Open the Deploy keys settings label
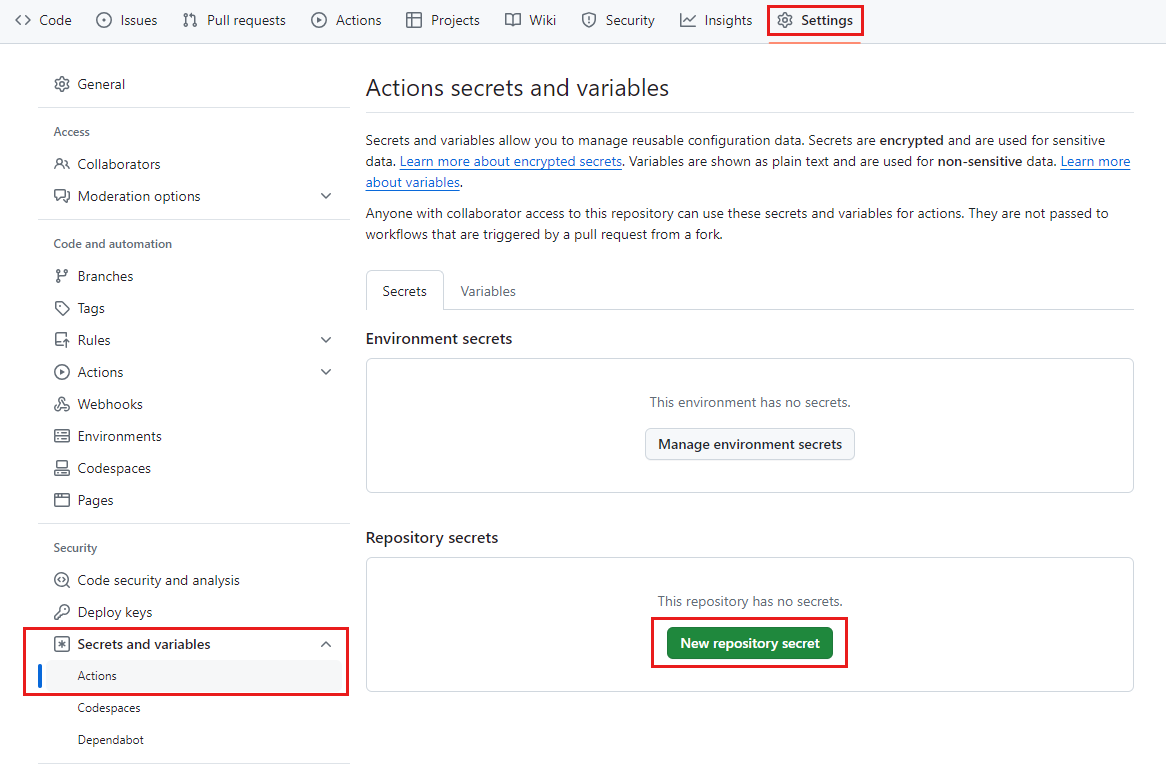 pyautogui.click(x=115, y=612)
